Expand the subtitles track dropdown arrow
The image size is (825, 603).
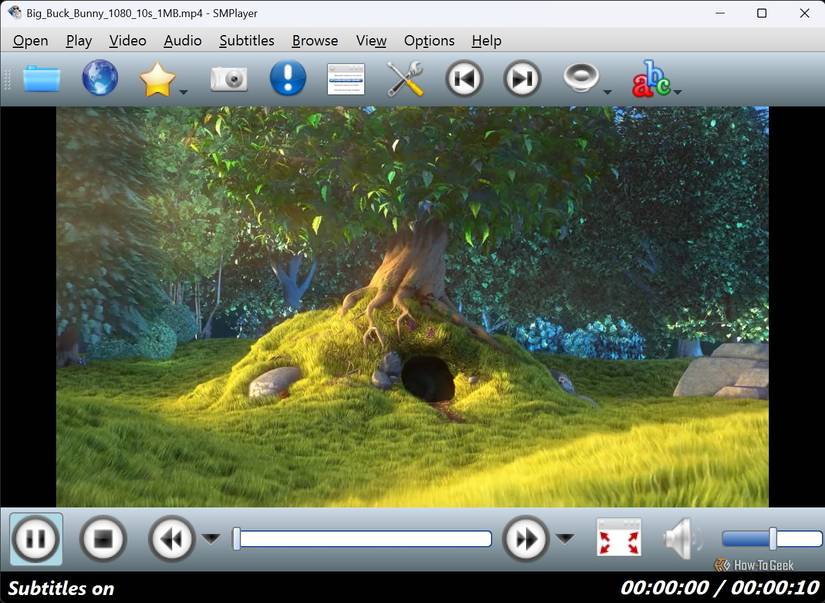click(678, 92)
